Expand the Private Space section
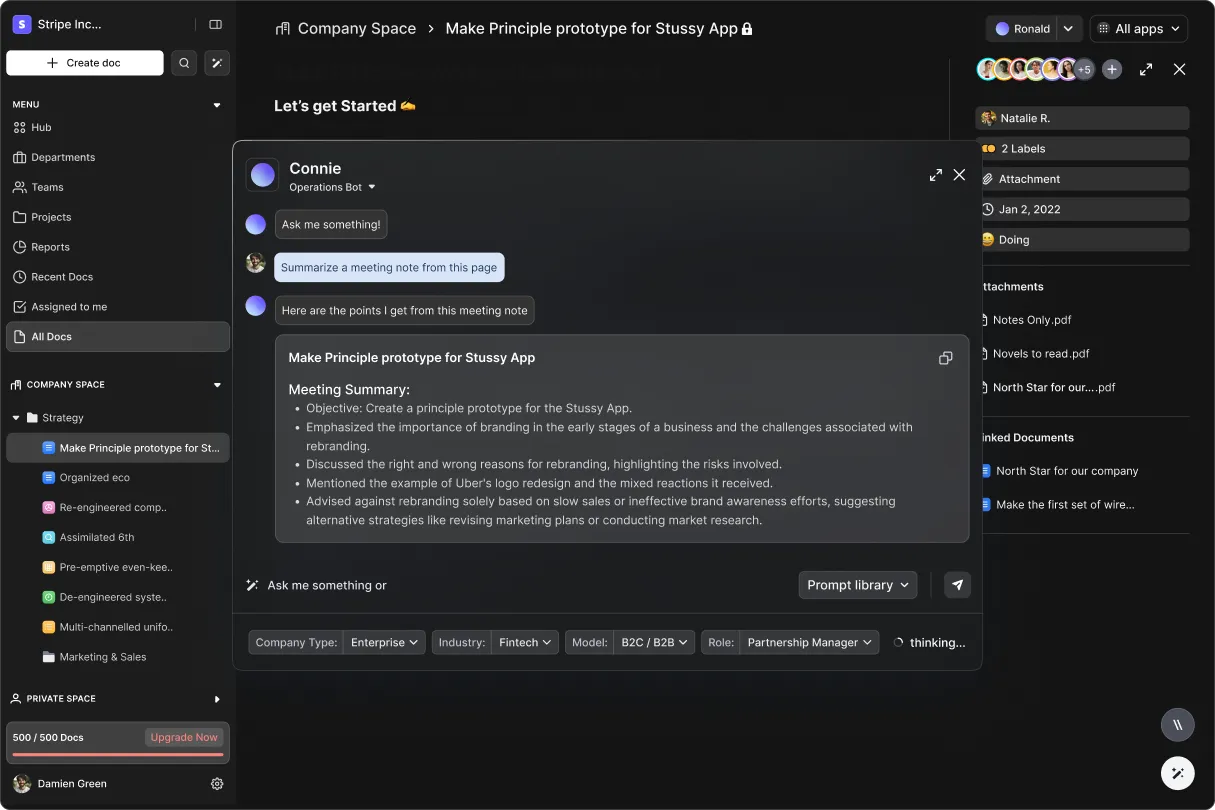Viewport: 1215px width, 810px height. (x=217, y=699)
